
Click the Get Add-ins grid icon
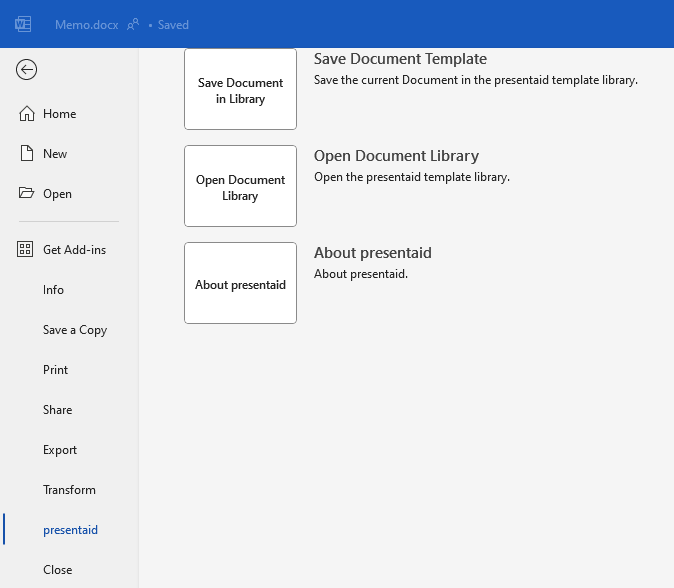25,249
